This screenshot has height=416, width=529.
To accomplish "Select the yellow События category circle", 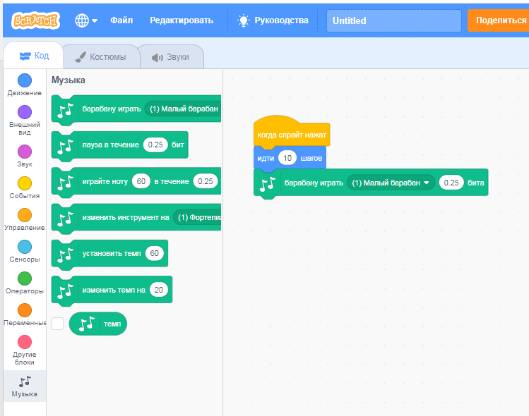I will [25, 184].
